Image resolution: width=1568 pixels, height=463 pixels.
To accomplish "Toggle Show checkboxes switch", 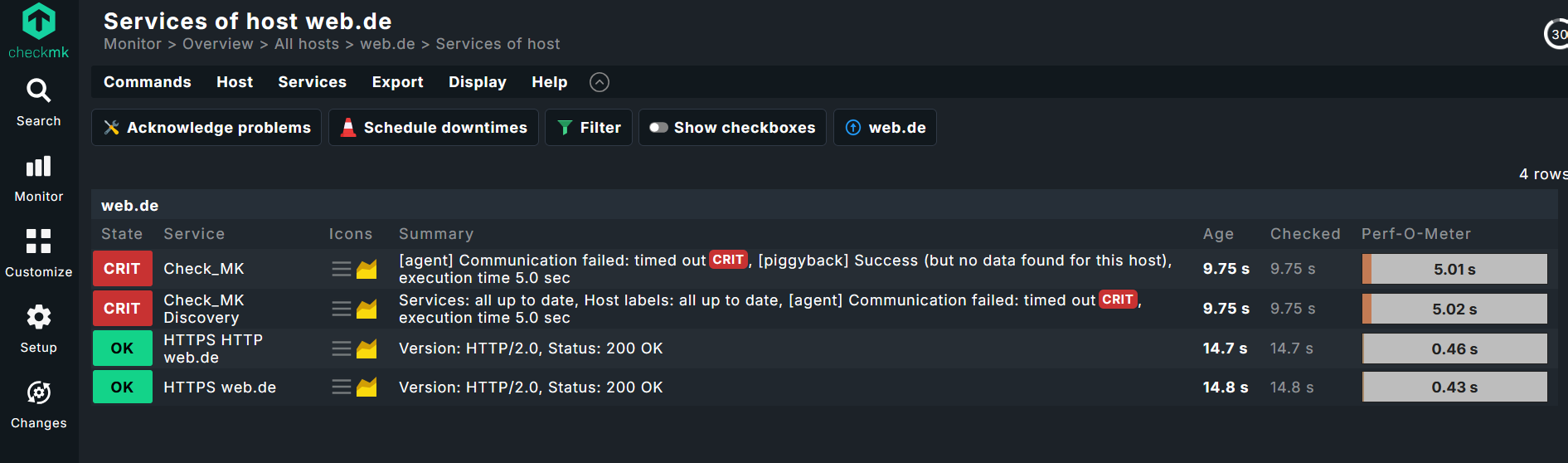I will (658, 128).
